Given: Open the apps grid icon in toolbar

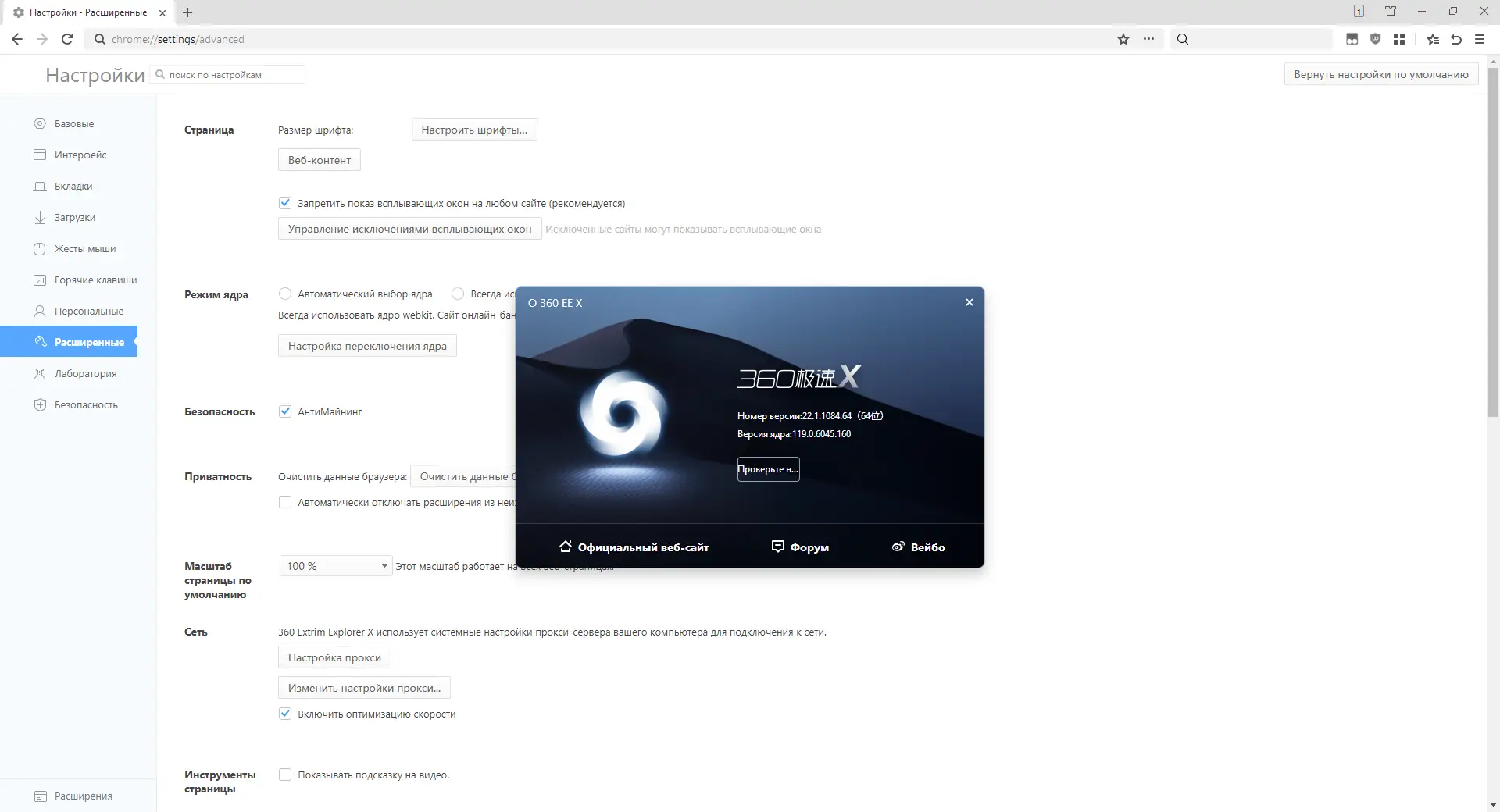Looking at the screenshot, I should (1400, 39).
